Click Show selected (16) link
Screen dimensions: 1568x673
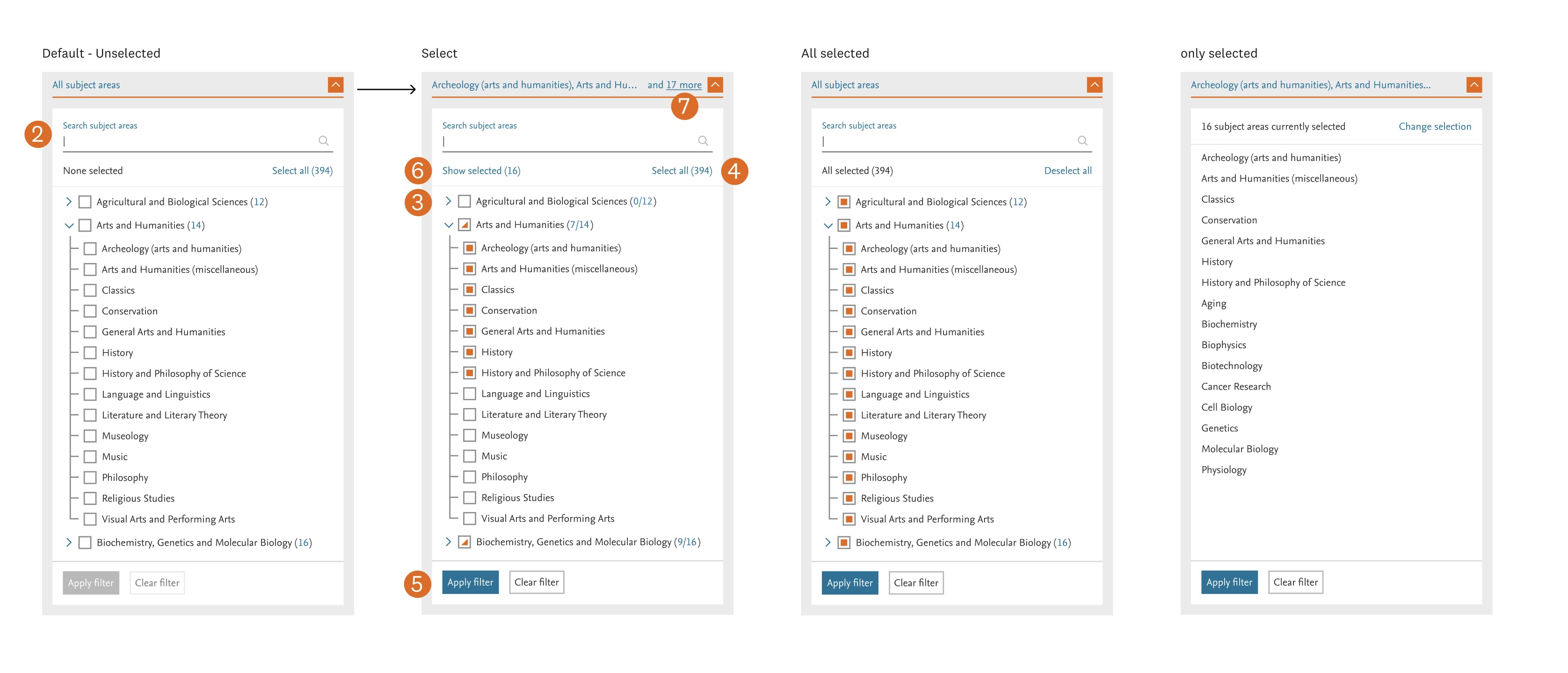tap(481, 170)
